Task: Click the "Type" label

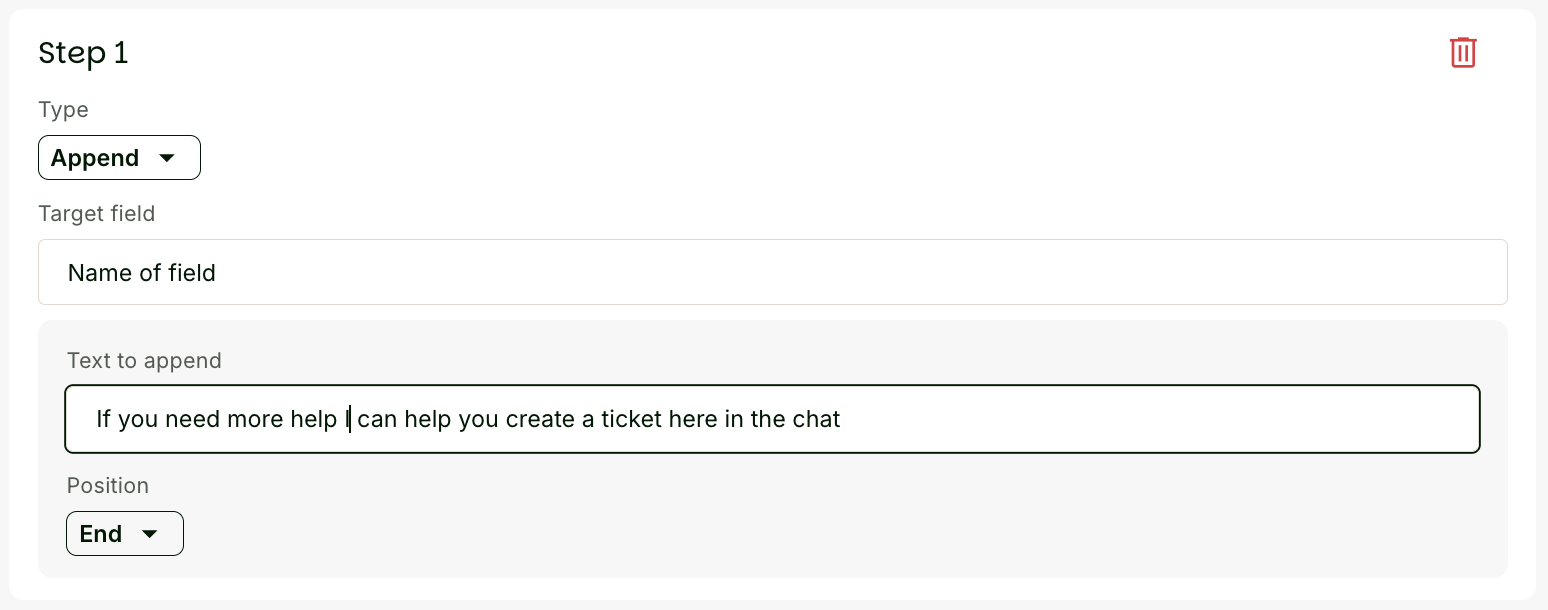Action: 63,110
